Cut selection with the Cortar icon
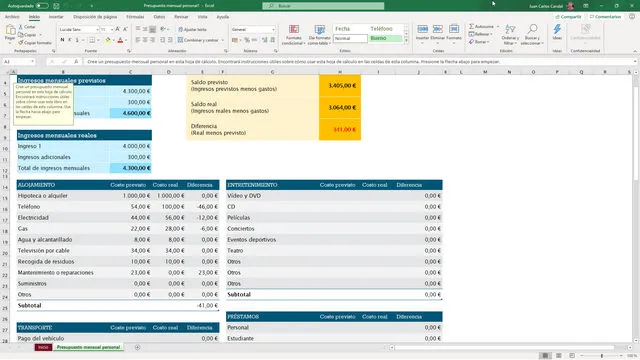This screenshot has height=360, width=640. [x=20, y=27]
